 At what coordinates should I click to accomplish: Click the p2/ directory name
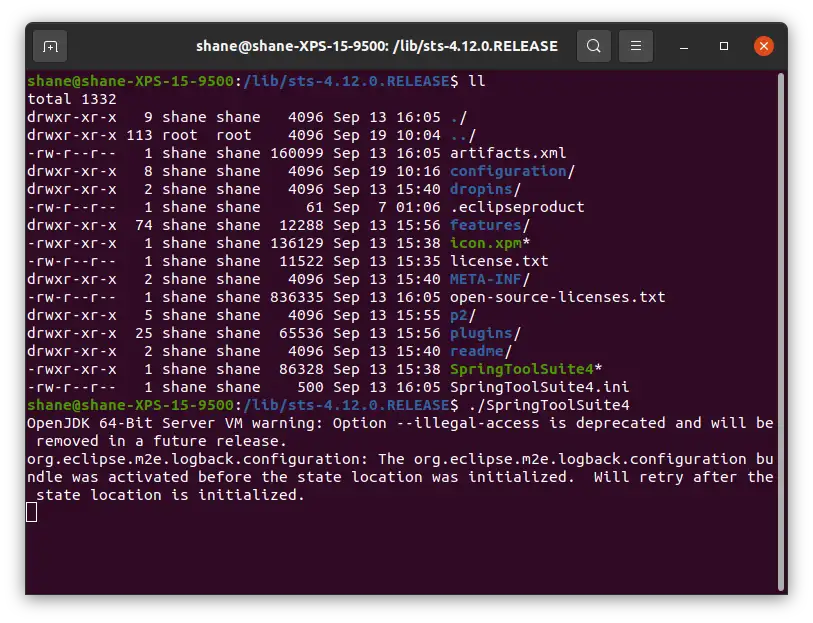click(462, 315)
